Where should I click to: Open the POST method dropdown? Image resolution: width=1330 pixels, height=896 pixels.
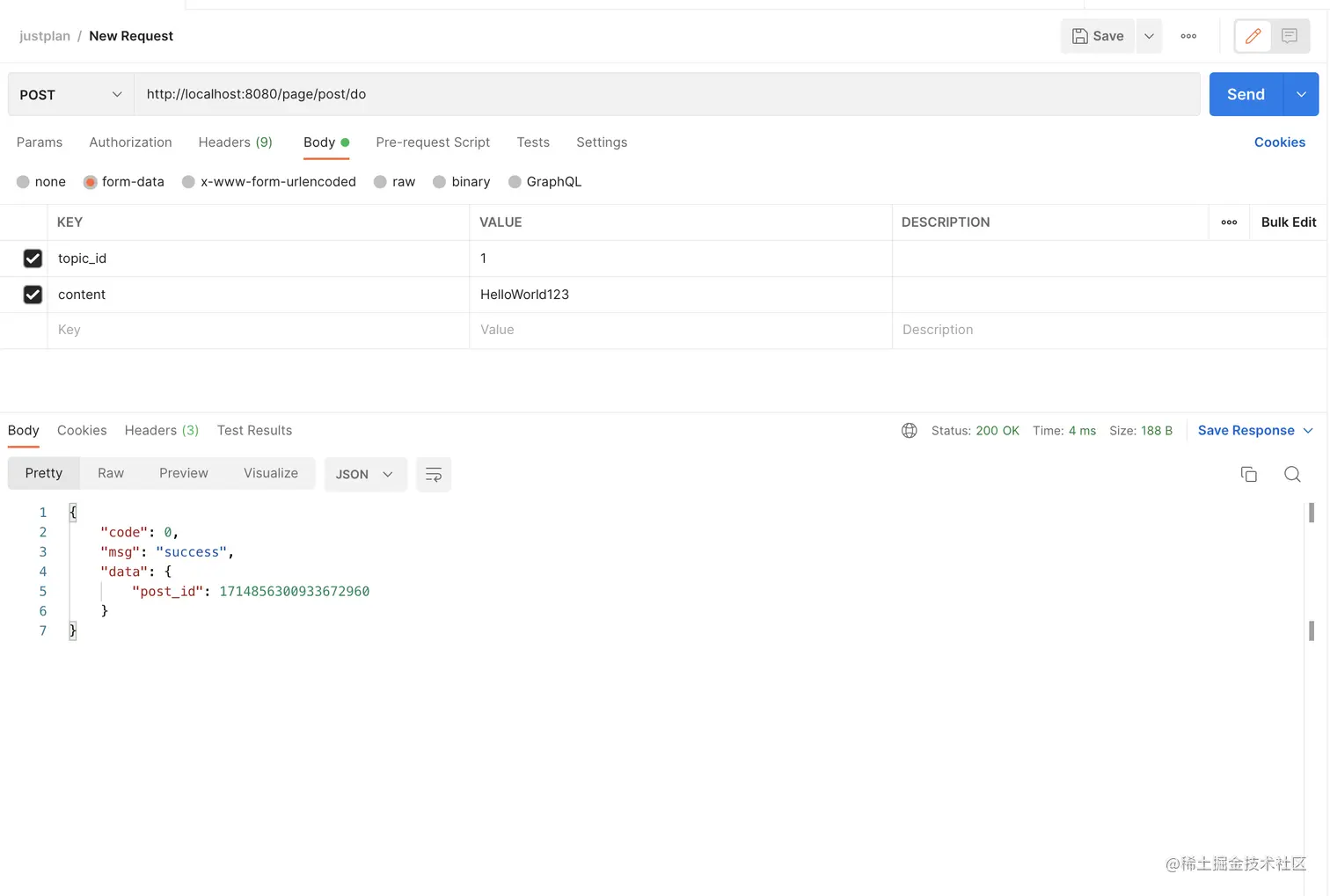pos(69,94)
